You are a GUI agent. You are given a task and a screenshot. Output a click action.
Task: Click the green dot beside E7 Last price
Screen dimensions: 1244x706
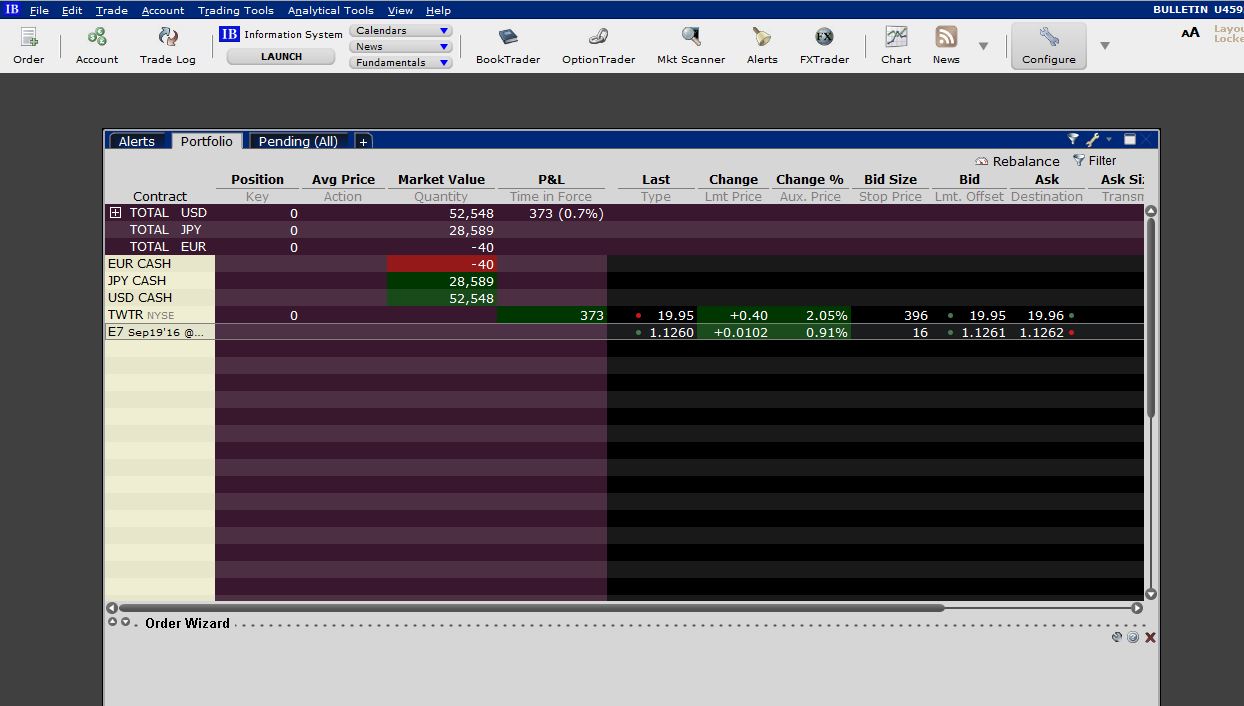pyautogui.click(x=639, y=333)
